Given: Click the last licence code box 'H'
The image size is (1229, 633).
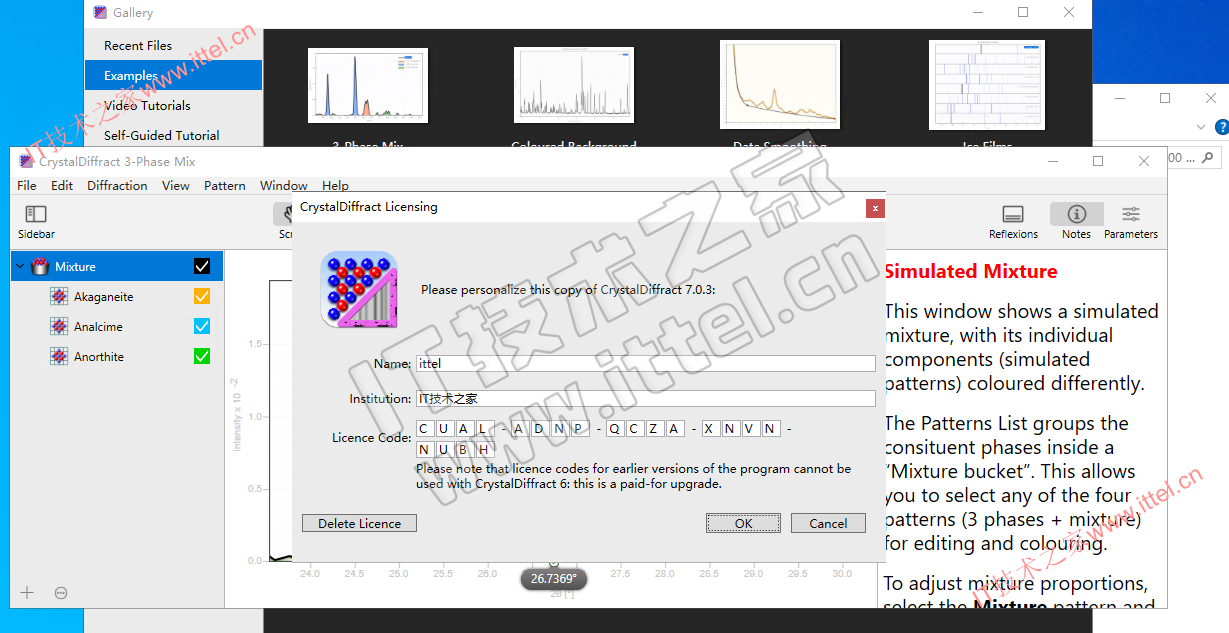Looking at the screenshot, I should tap(484, 449).
